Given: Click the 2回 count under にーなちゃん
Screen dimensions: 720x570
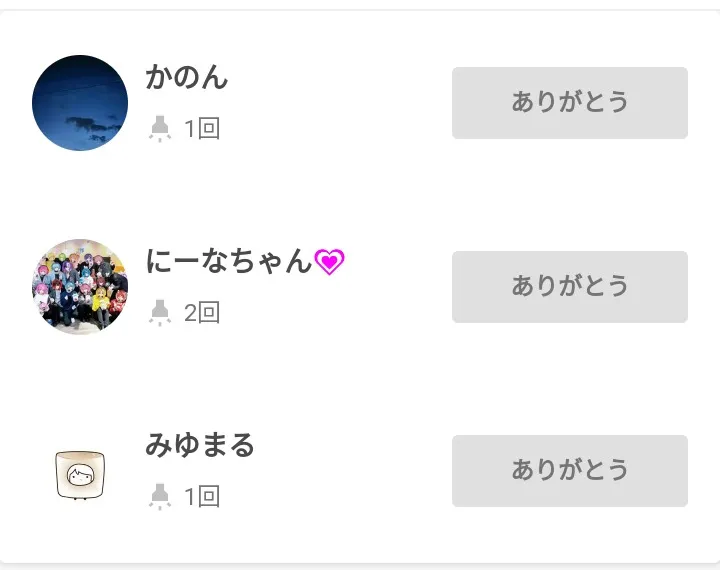Looking at the screenshot, I should tap(202, 313).
